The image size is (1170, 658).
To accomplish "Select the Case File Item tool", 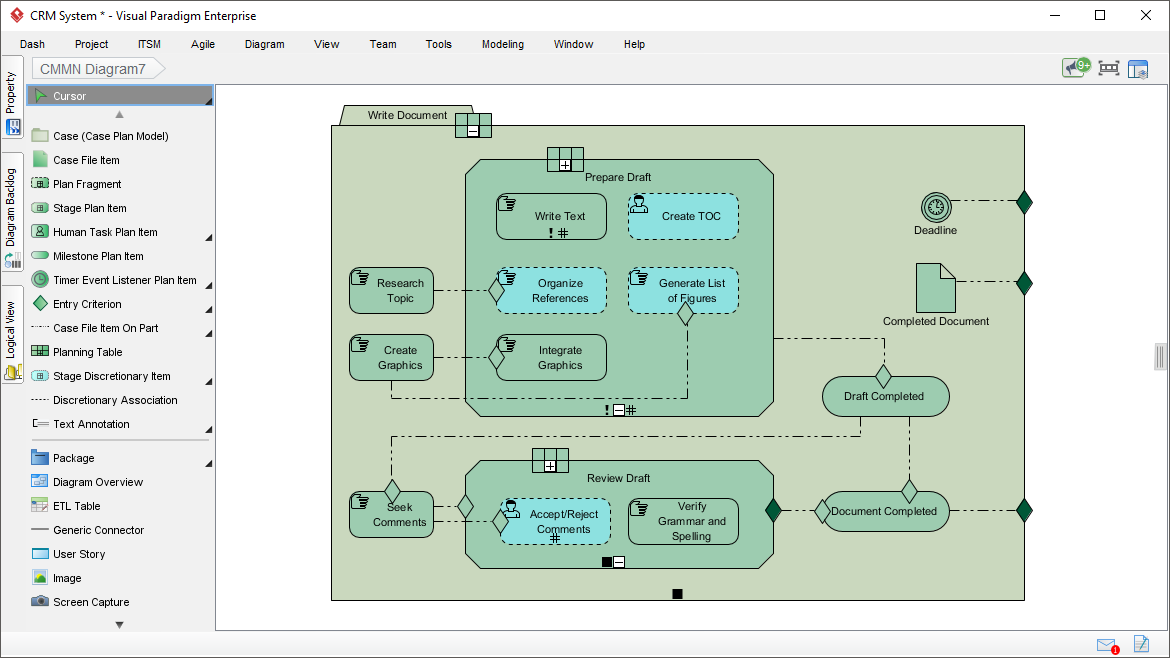I will coord(86,160).
